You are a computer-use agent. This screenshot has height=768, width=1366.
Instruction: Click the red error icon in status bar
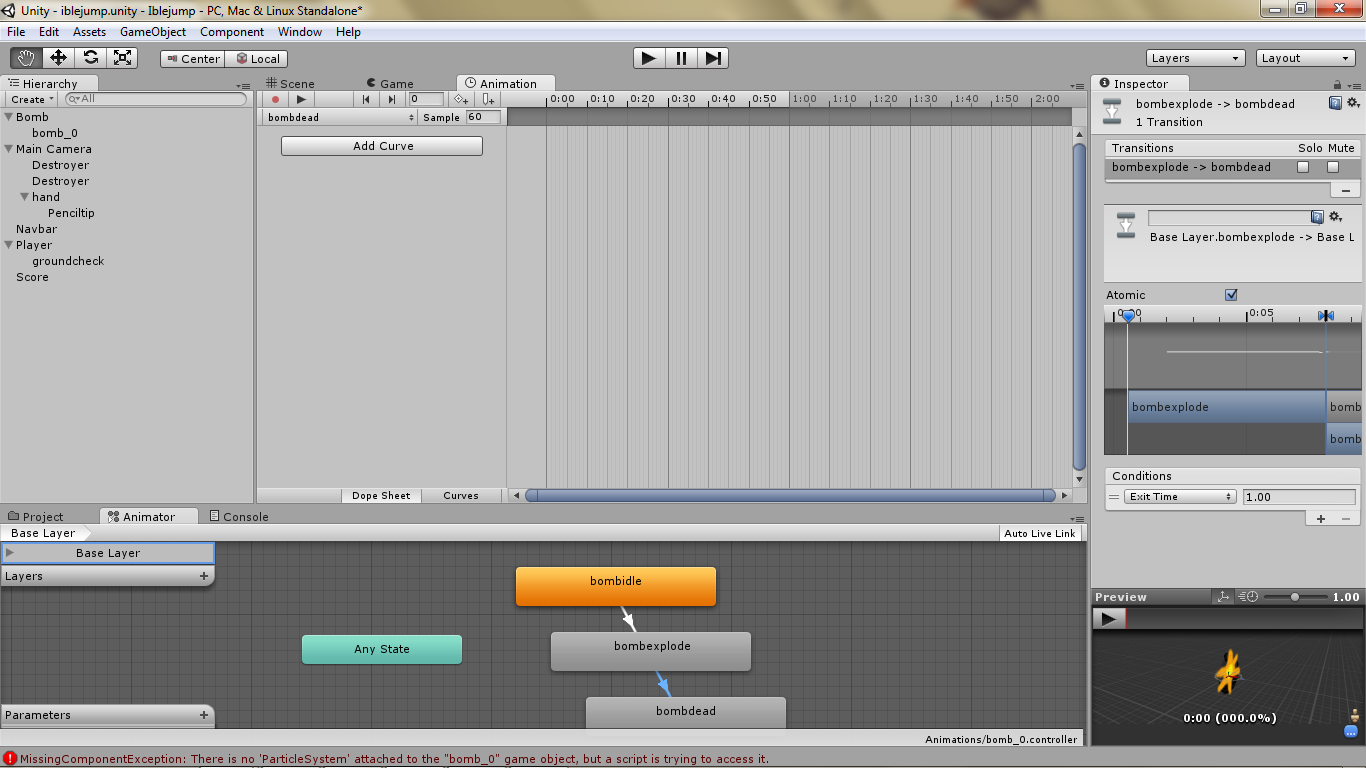pos(10,759)
